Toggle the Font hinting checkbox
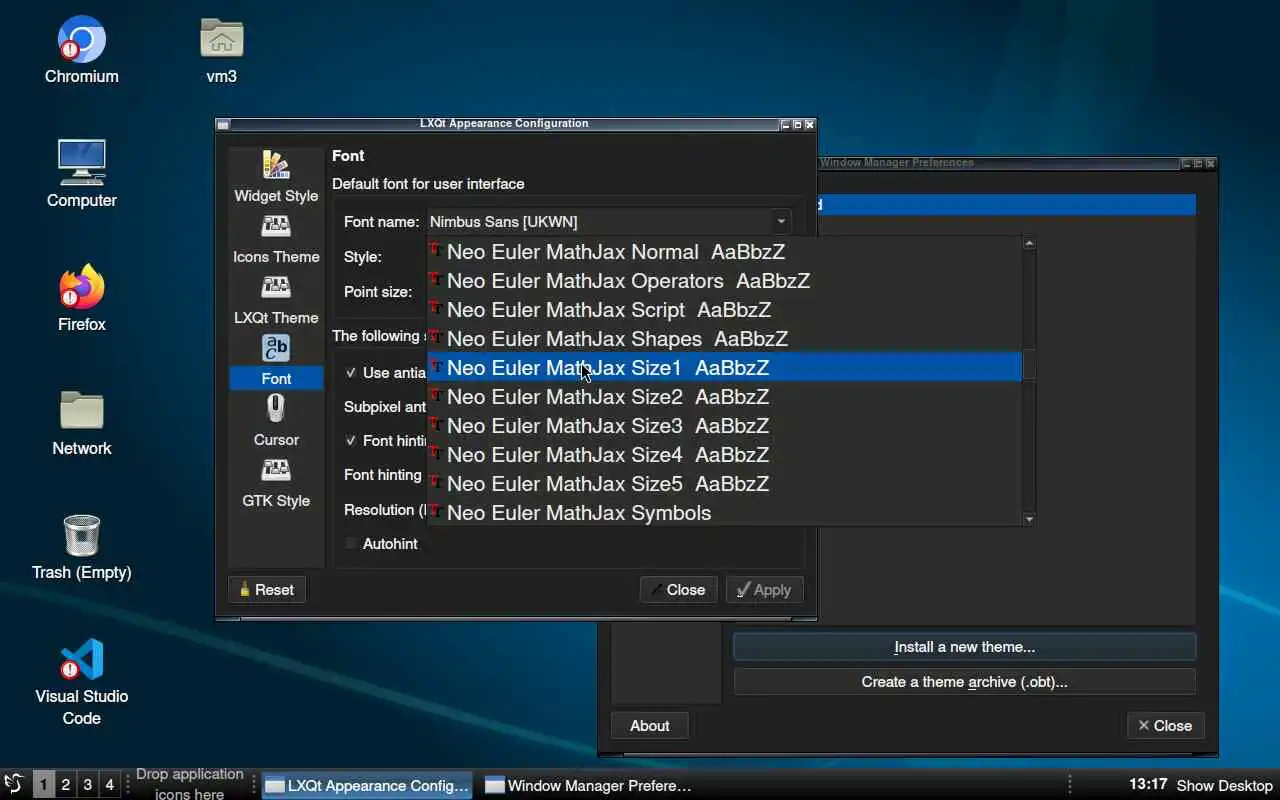 click(x=351, y=440)
